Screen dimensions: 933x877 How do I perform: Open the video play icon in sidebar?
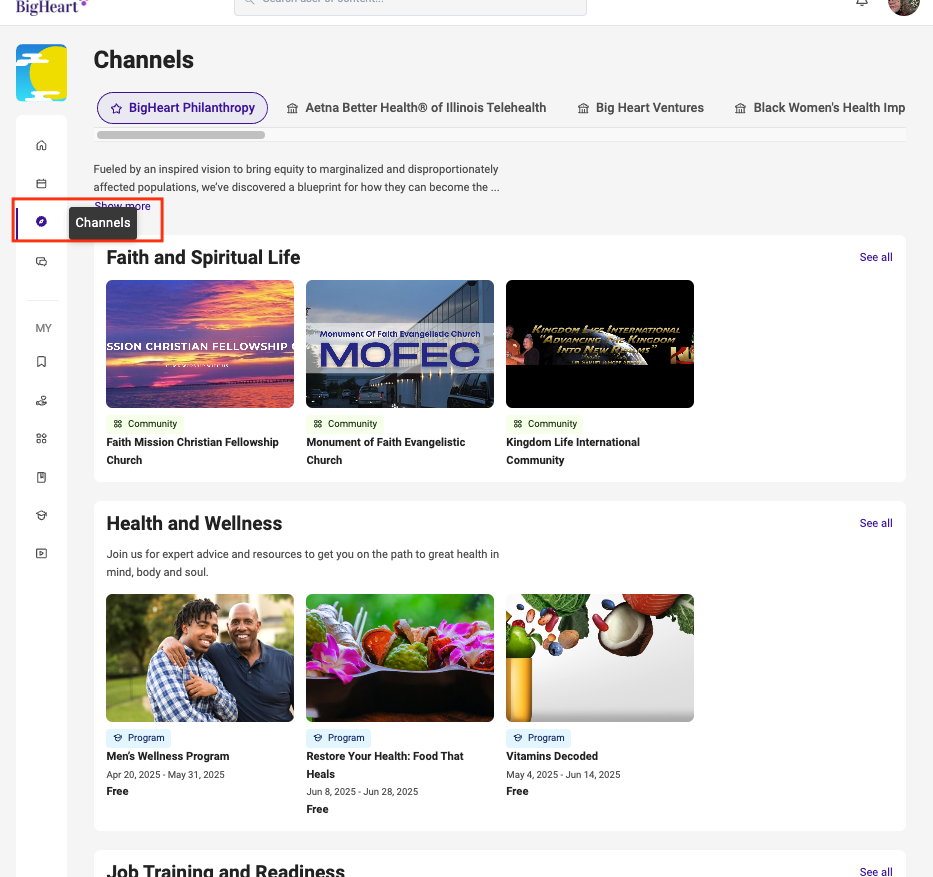(x=41, y=553)
